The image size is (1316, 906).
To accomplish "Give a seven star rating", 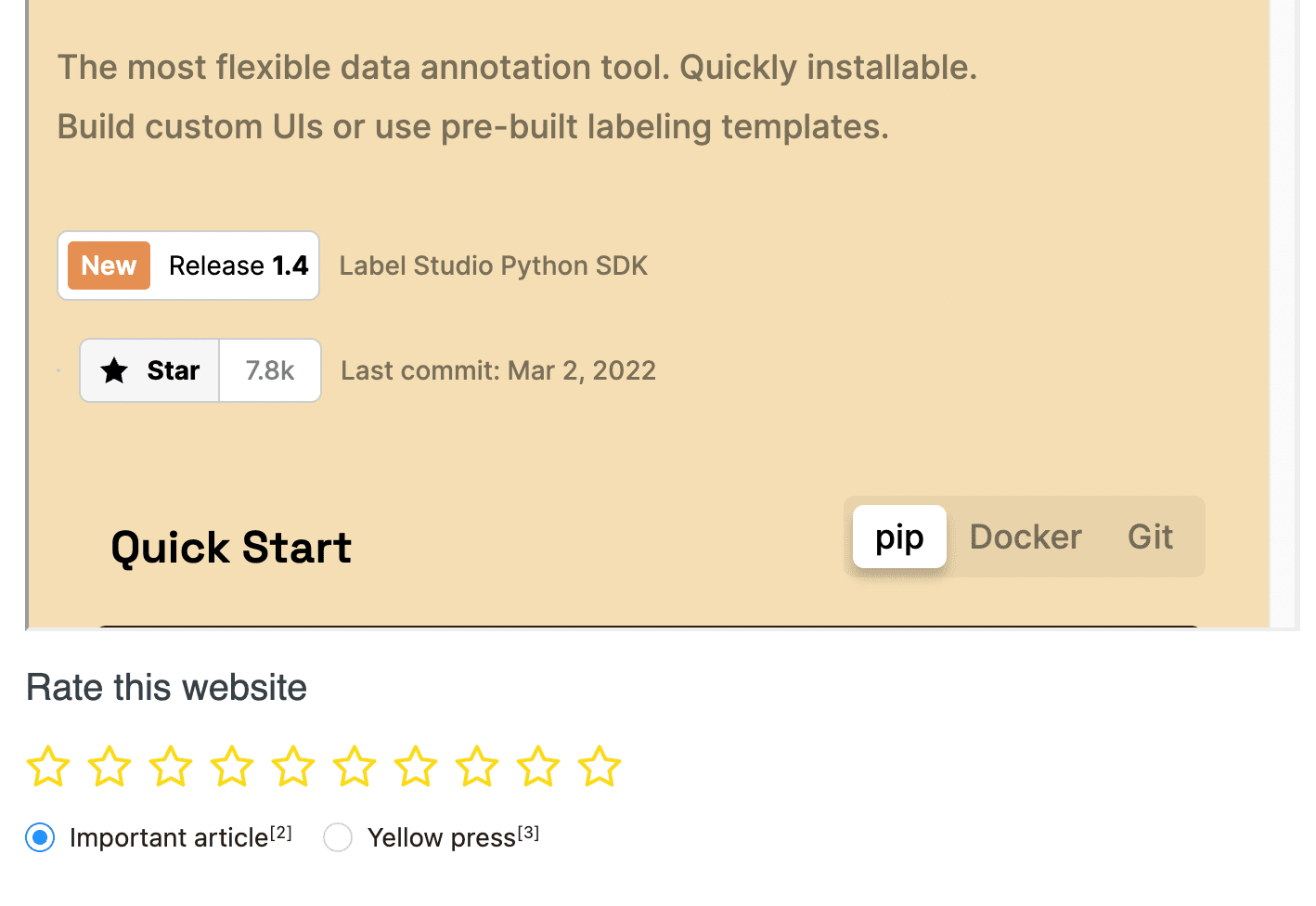I will tap(416, 767).
